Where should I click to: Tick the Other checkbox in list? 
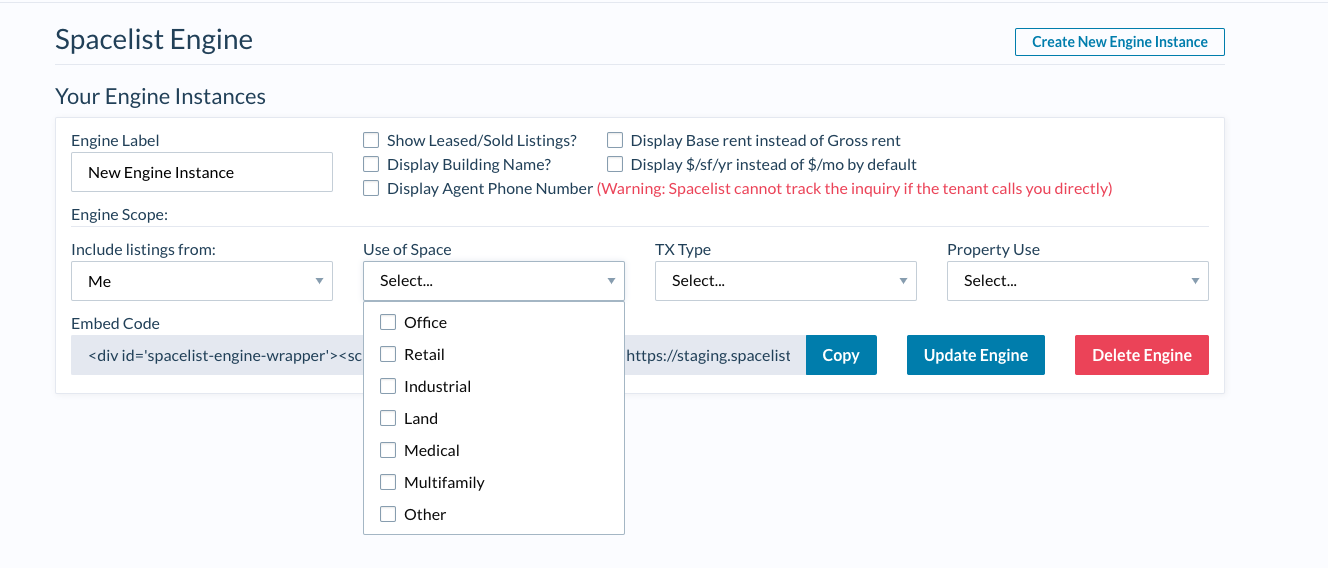tap(388, 514)
